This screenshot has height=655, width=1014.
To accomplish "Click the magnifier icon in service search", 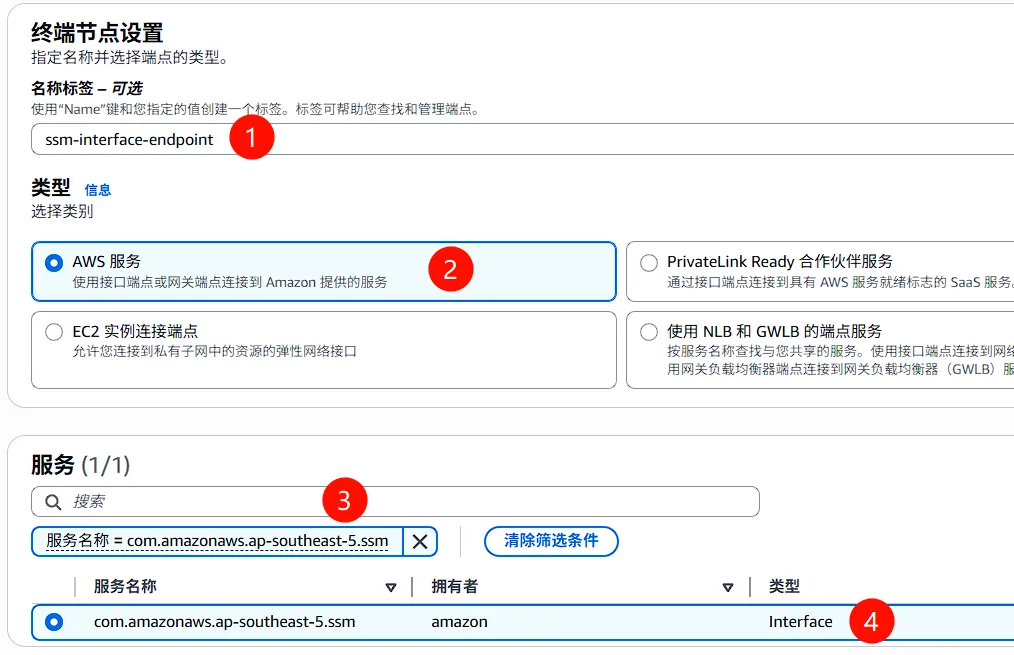I will [x=53, y=501].
